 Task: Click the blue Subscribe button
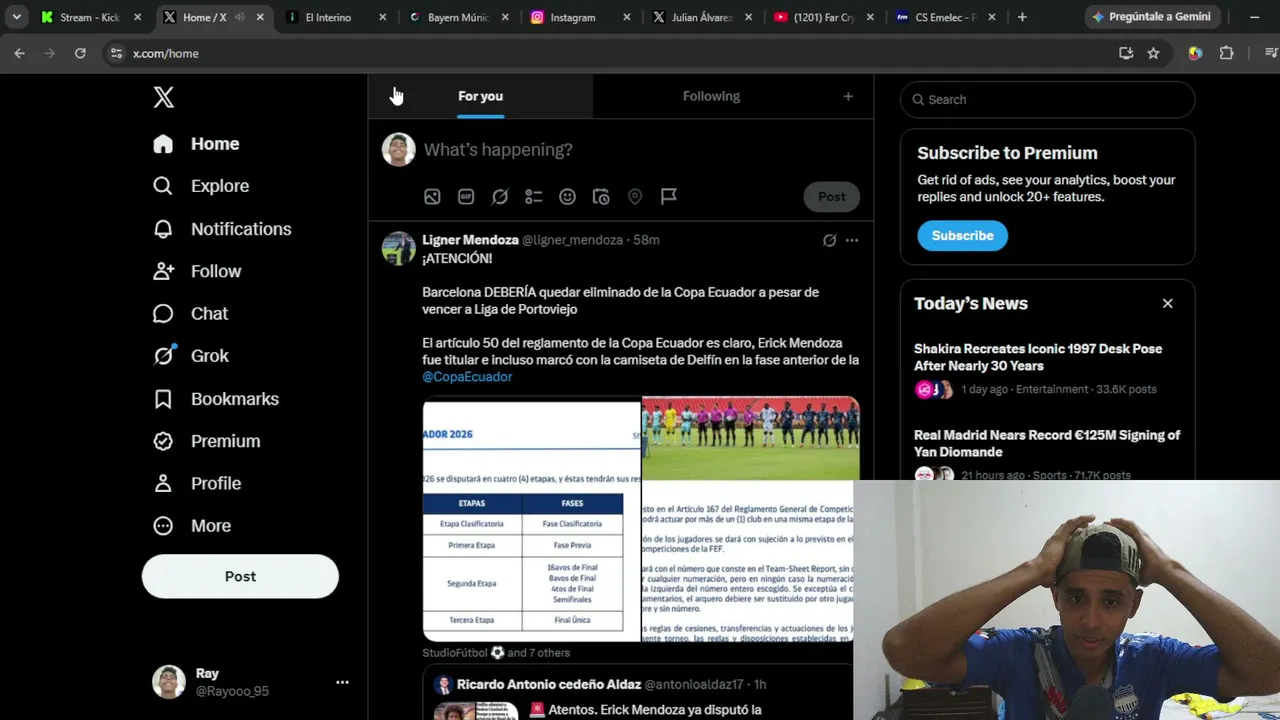coord(963,236)
